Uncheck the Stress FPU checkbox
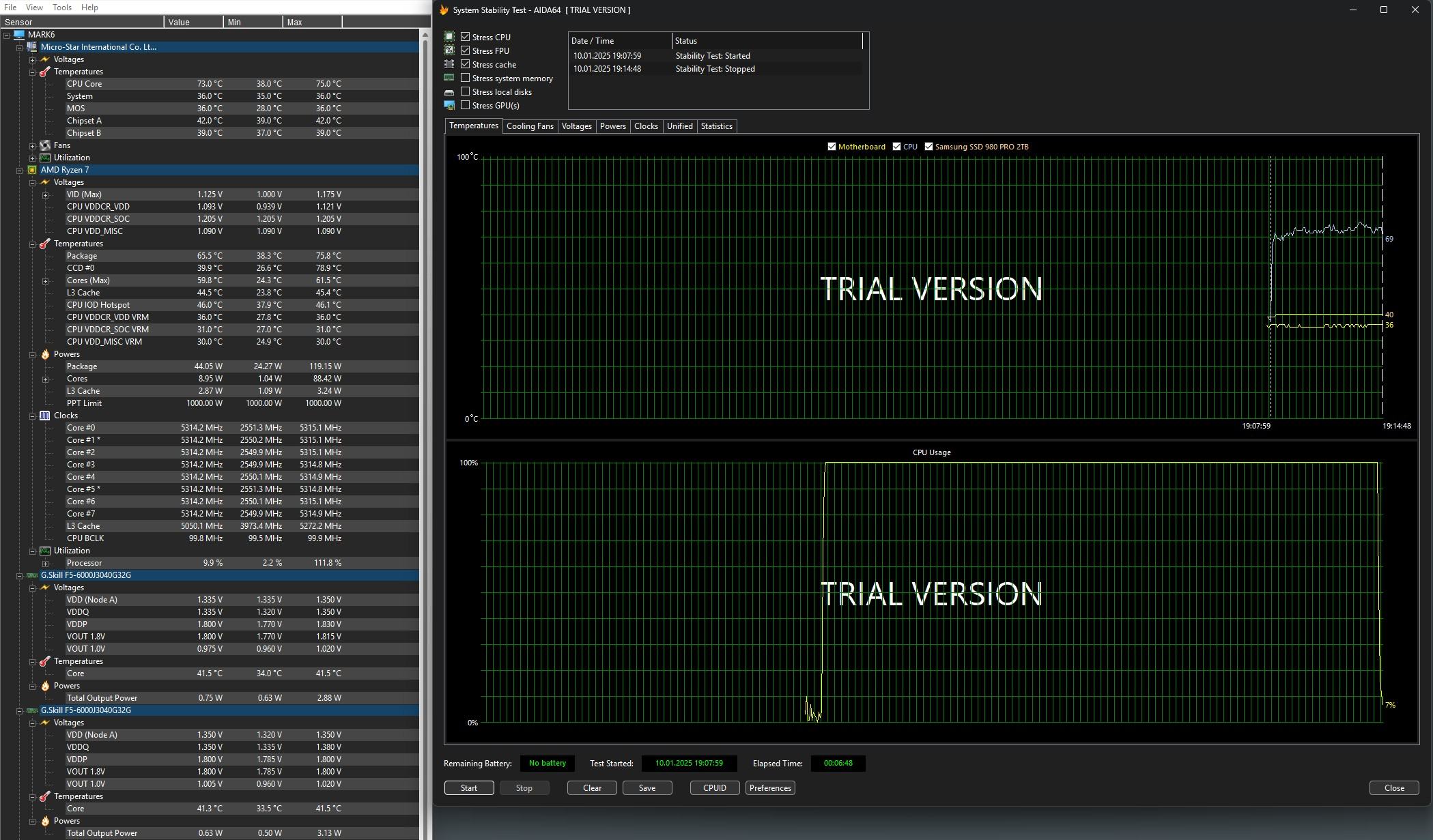Image resolution: width=1433 pixels, height=840 pixels. (x=466, y=51)
